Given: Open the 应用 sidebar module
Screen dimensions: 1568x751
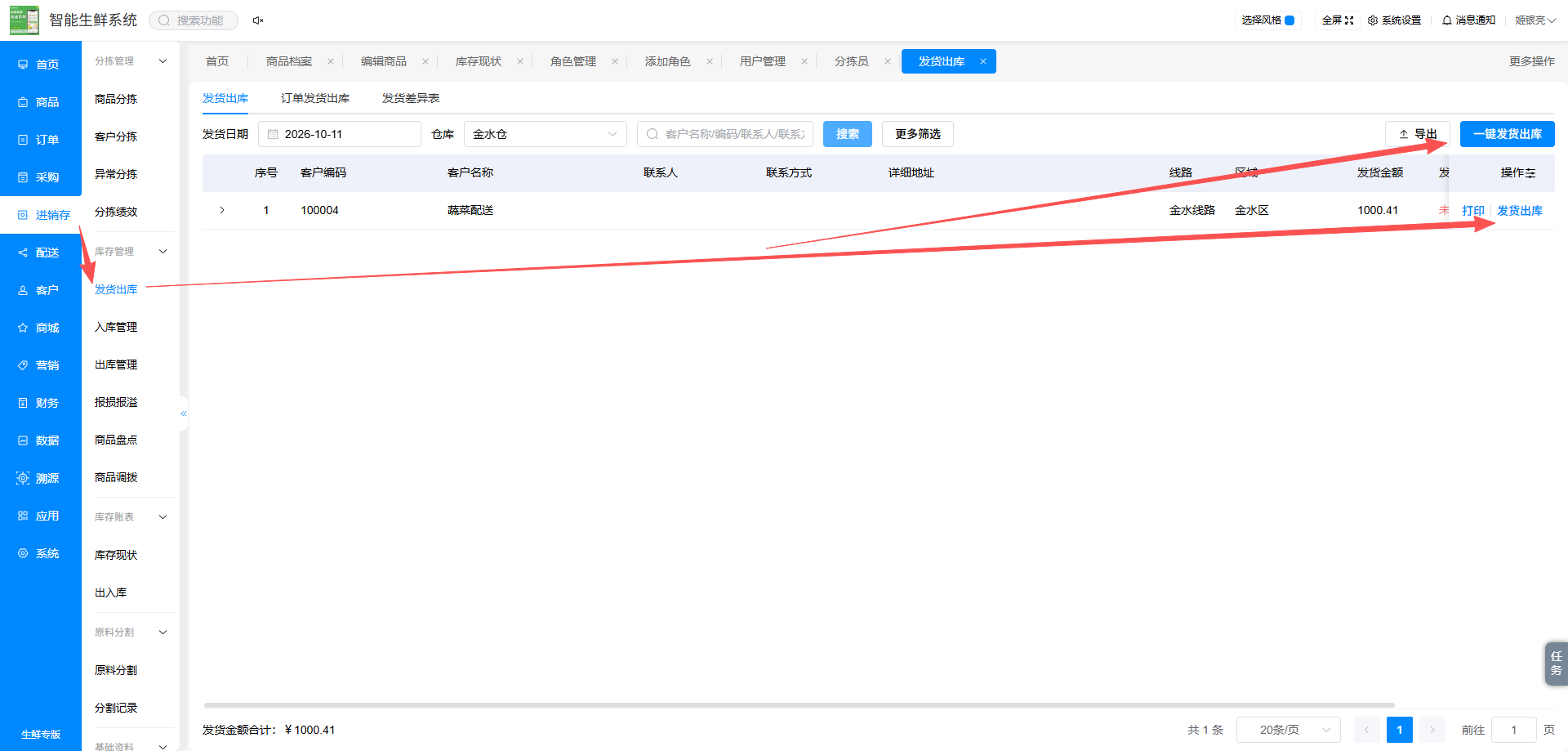Looking at the screenshot, I should (41, 516).
